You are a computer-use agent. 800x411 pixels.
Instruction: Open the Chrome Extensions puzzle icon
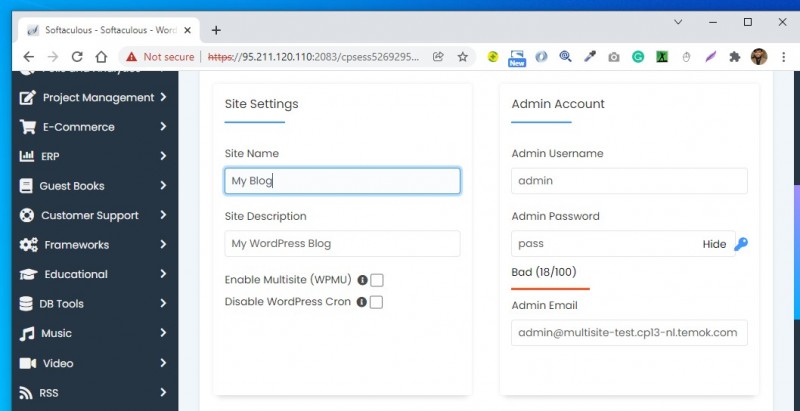[x=736, y=57]
